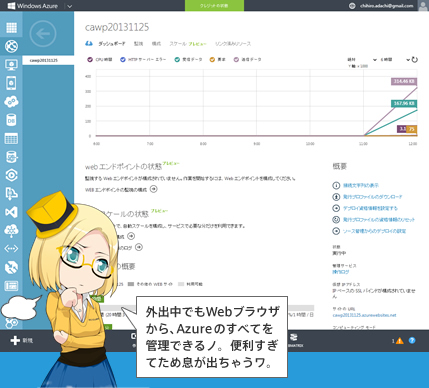Open Traffic Manager icon in sidebar
The width and height of the screenshot is (429, 388).
(x=11, y=267)
